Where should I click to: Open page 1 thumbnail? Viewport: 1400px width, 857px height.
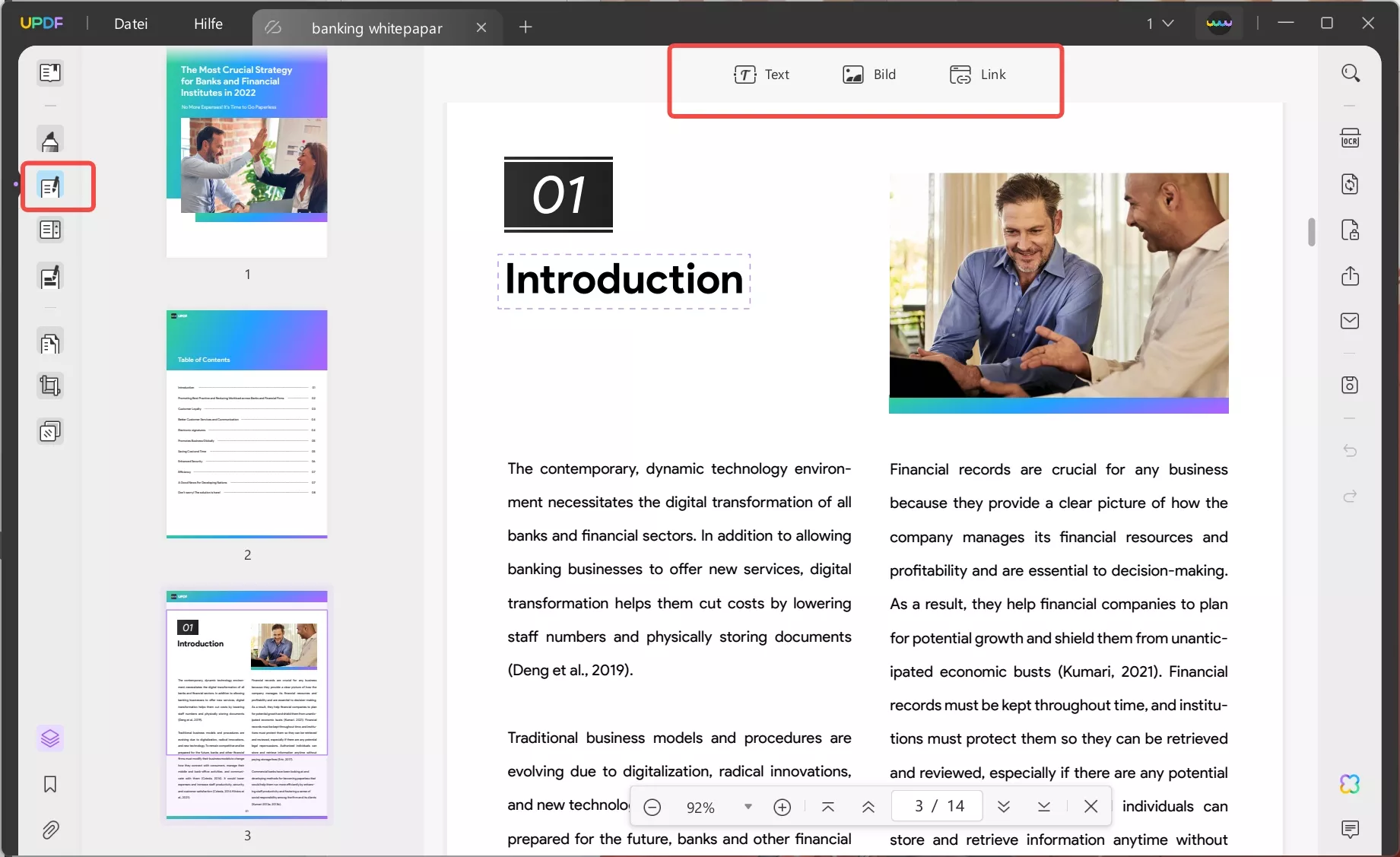point(247,152)
